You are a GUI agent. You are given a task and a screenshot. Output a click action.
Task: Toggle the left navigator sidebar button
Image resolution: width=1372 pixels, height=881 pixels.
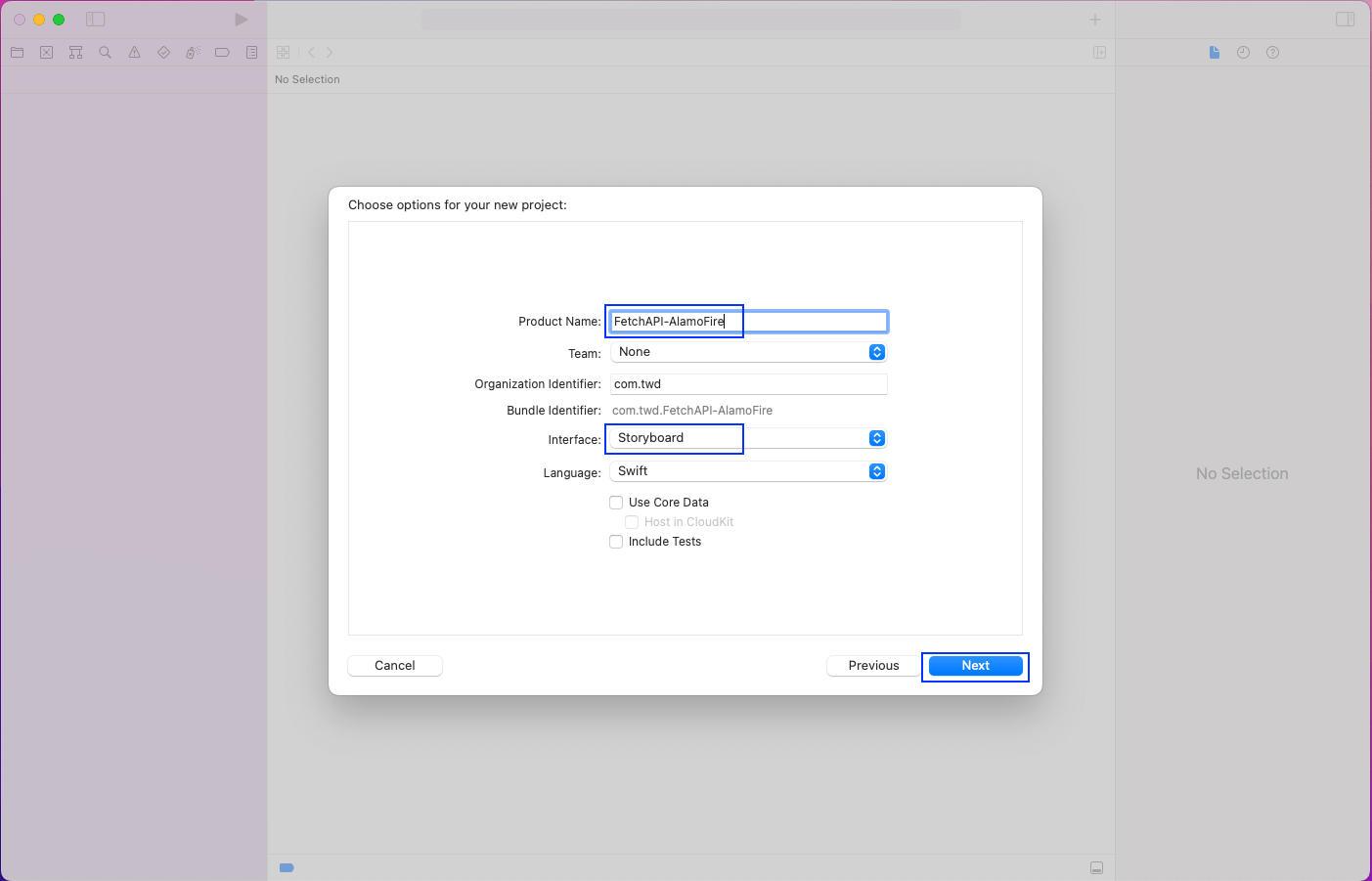96,20
